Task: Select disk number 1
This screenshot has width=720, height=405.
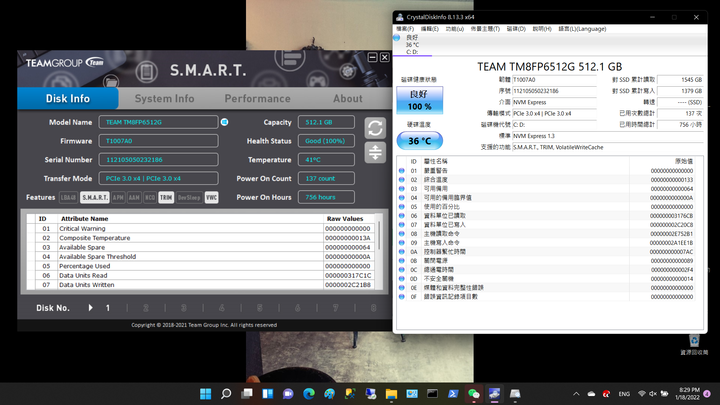Action: click(108, 308)
